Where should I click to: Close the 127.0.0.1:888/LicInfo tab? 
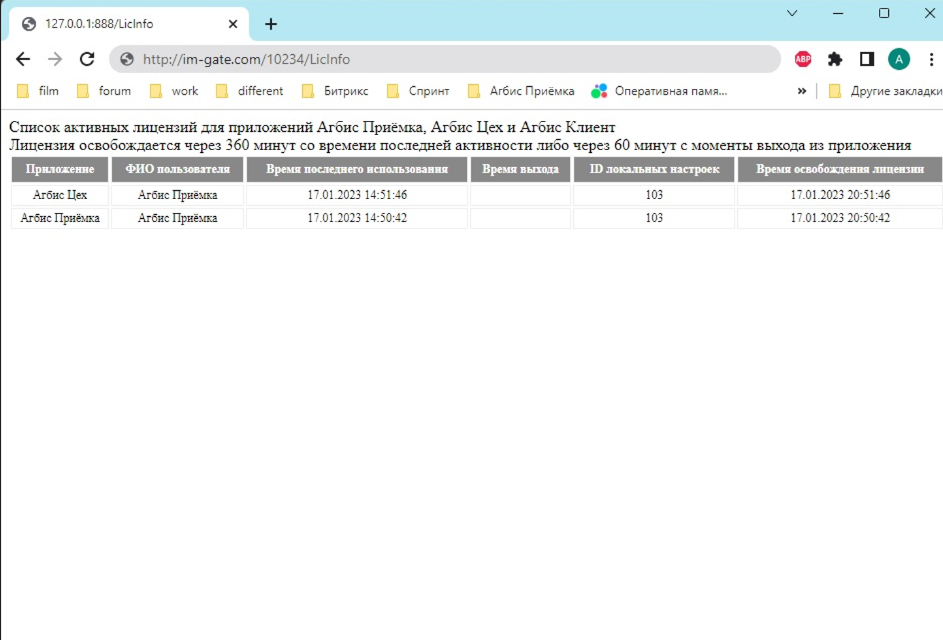click(233, 24)
